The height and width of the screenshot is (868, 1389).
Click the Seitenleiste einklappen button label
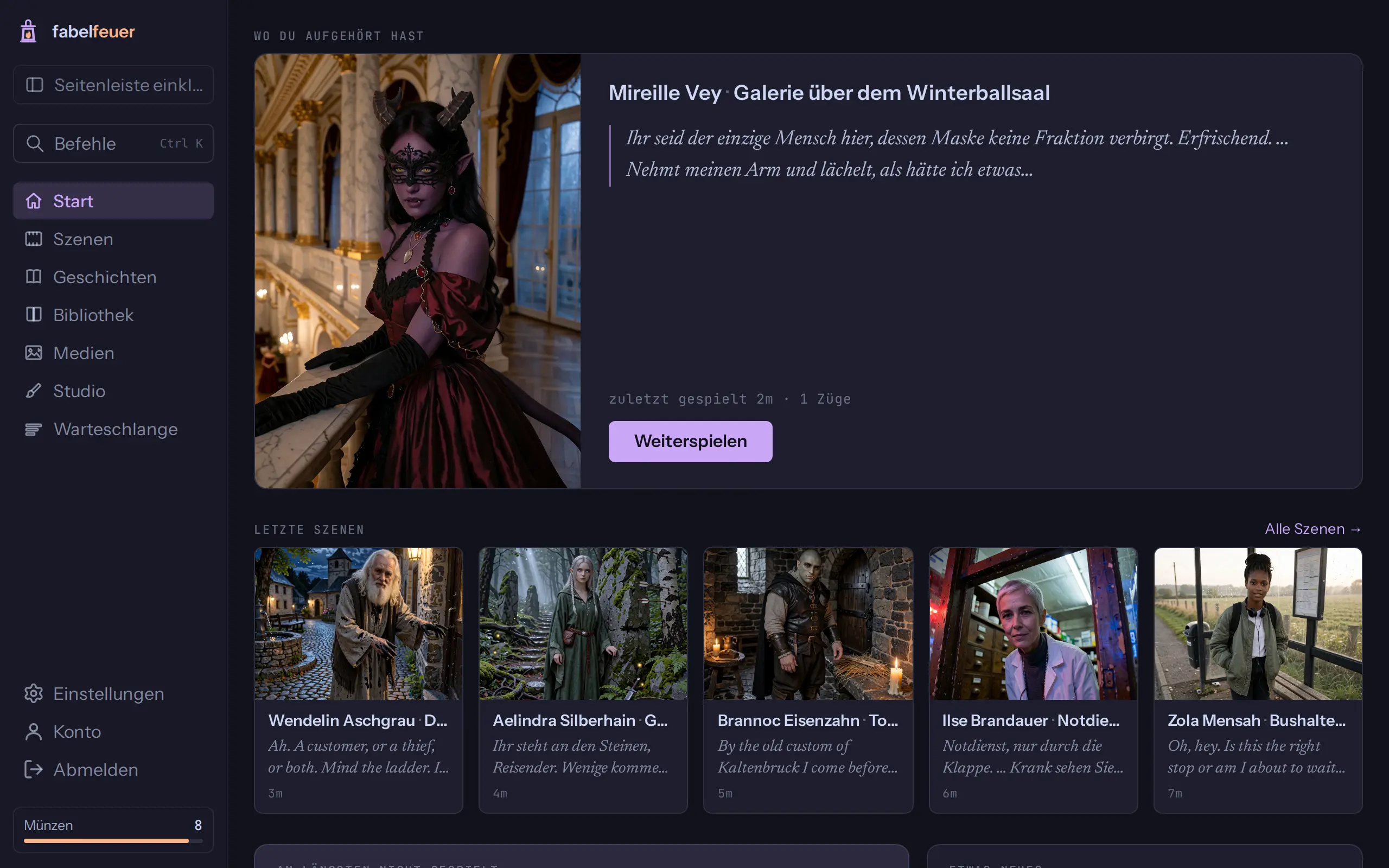[x=129, y=85]
